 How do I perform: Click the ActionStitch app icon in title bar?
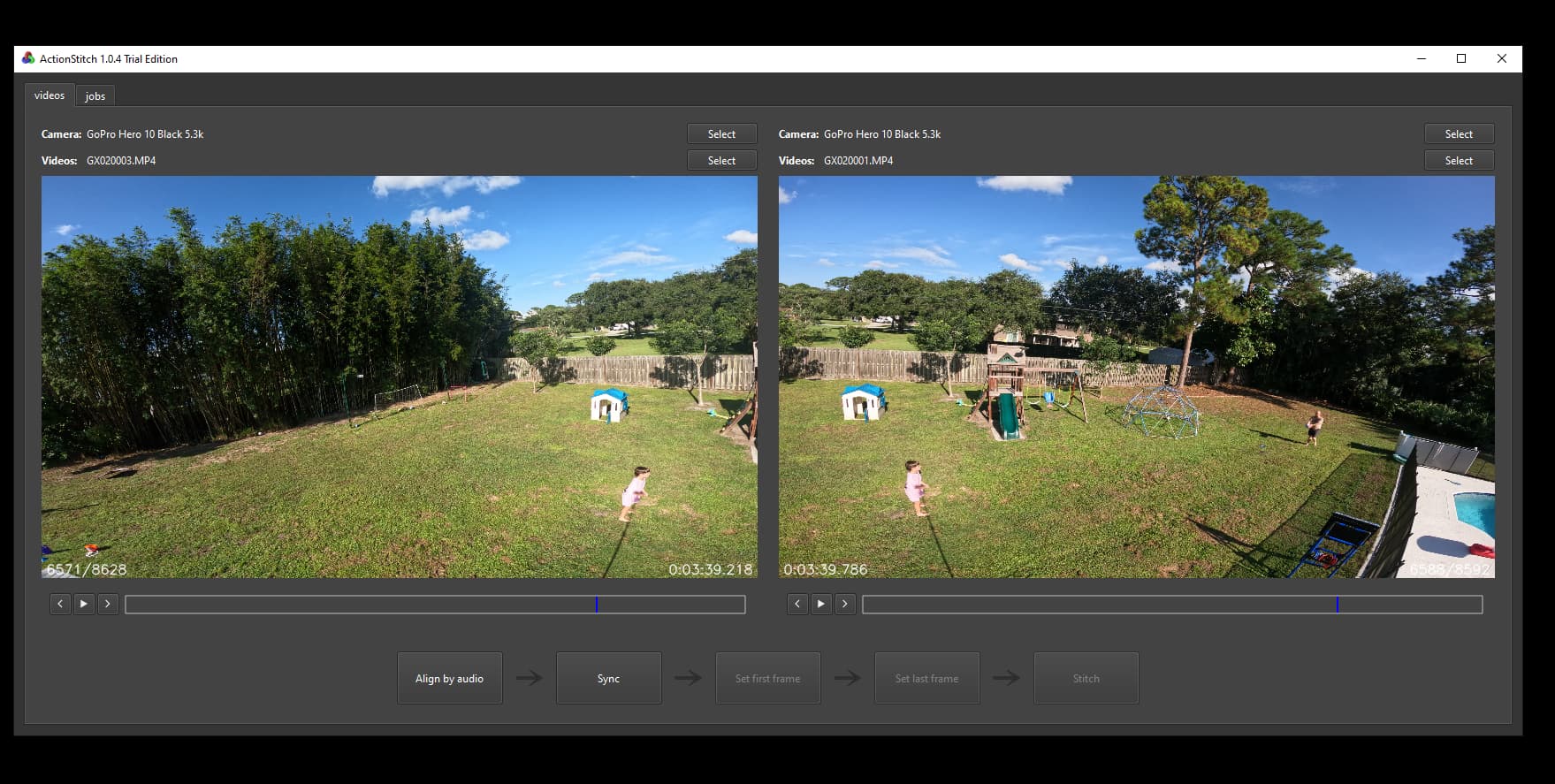(x=28, y=58)
